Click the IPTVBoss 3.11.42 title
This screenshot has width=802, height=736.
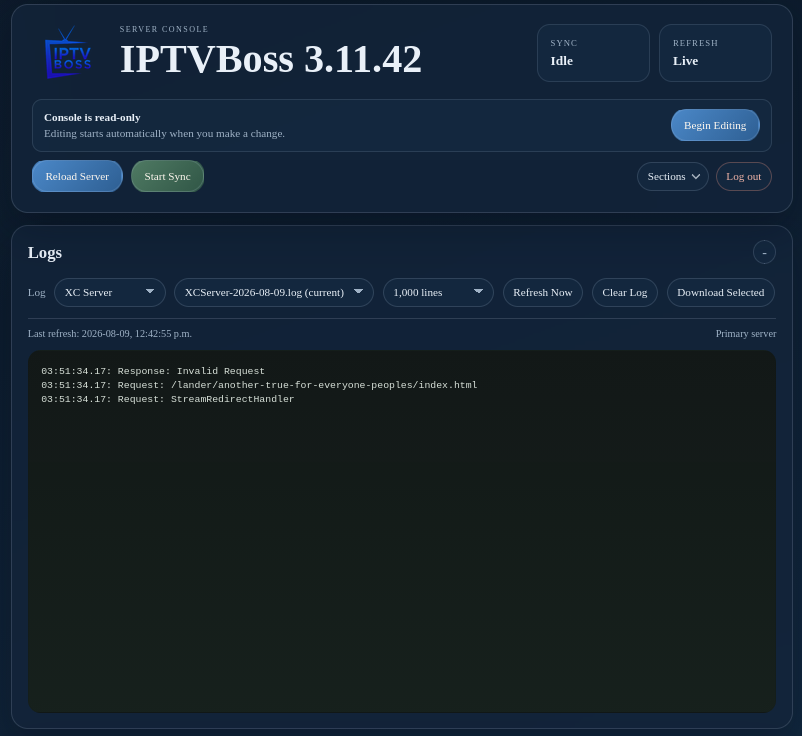click(271, 59)
